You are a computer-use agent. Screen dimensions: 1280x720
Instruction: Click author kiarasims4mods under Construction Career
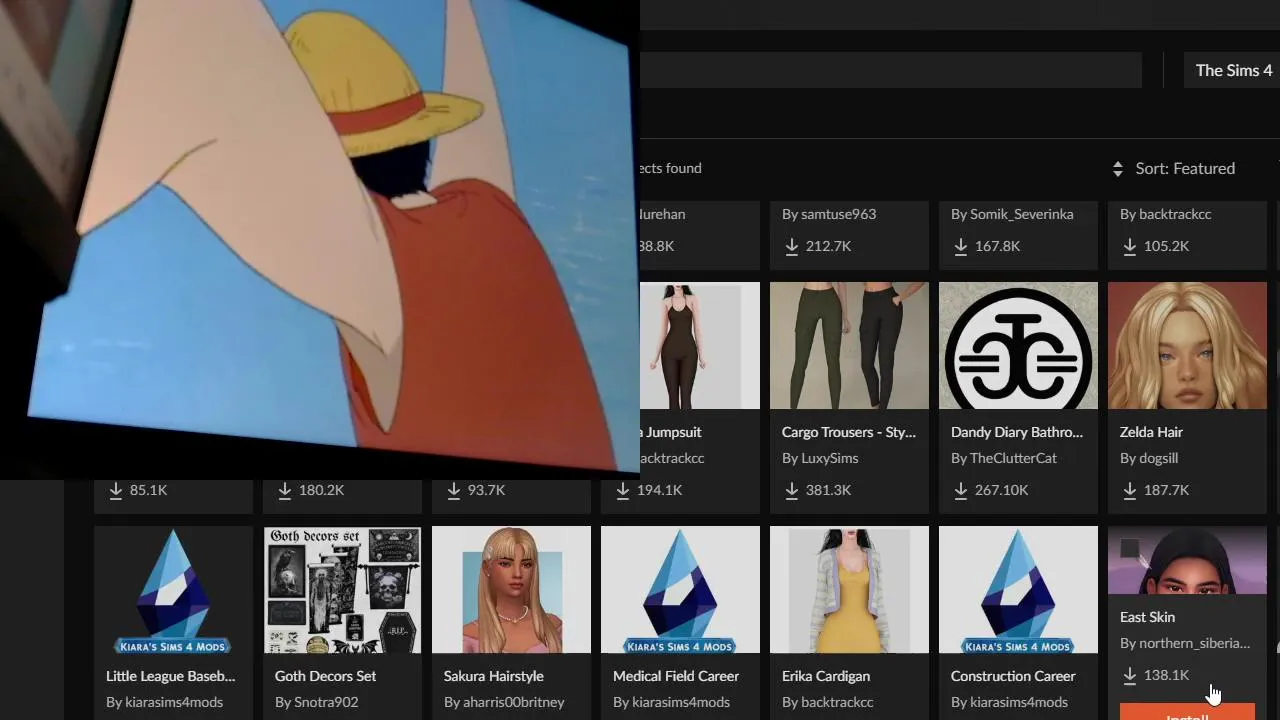tap(1019, 702)
